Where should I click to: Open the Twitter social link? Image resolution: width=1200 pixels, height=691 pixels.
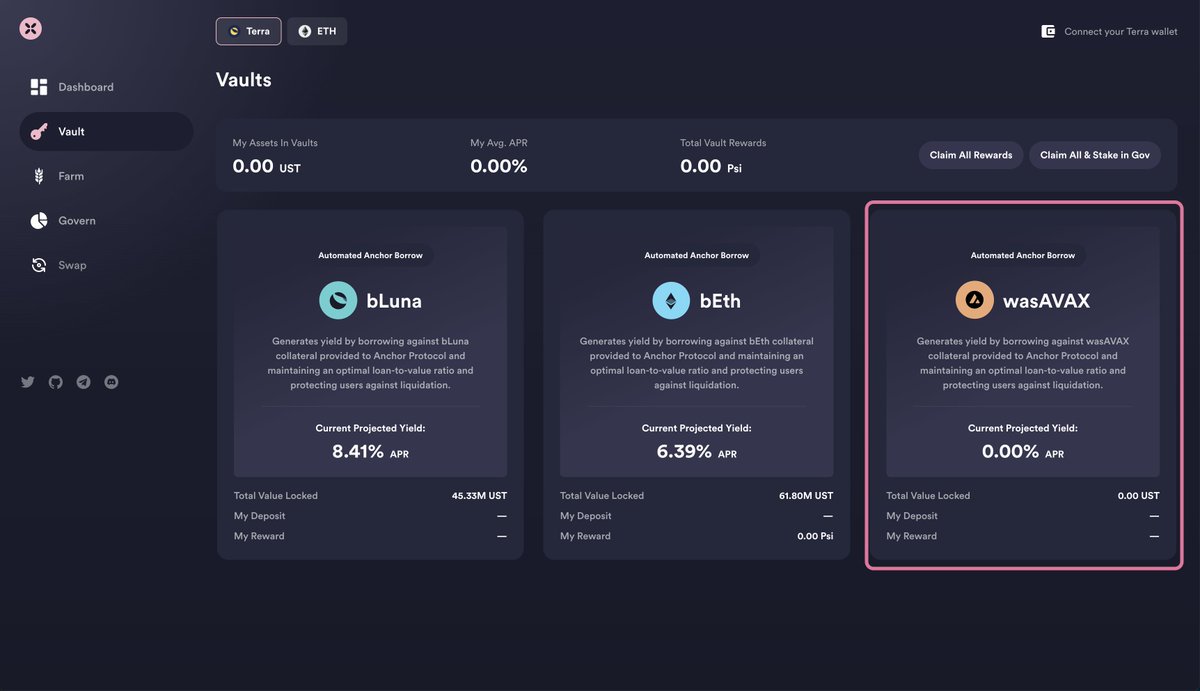click(x=28, y=382)
